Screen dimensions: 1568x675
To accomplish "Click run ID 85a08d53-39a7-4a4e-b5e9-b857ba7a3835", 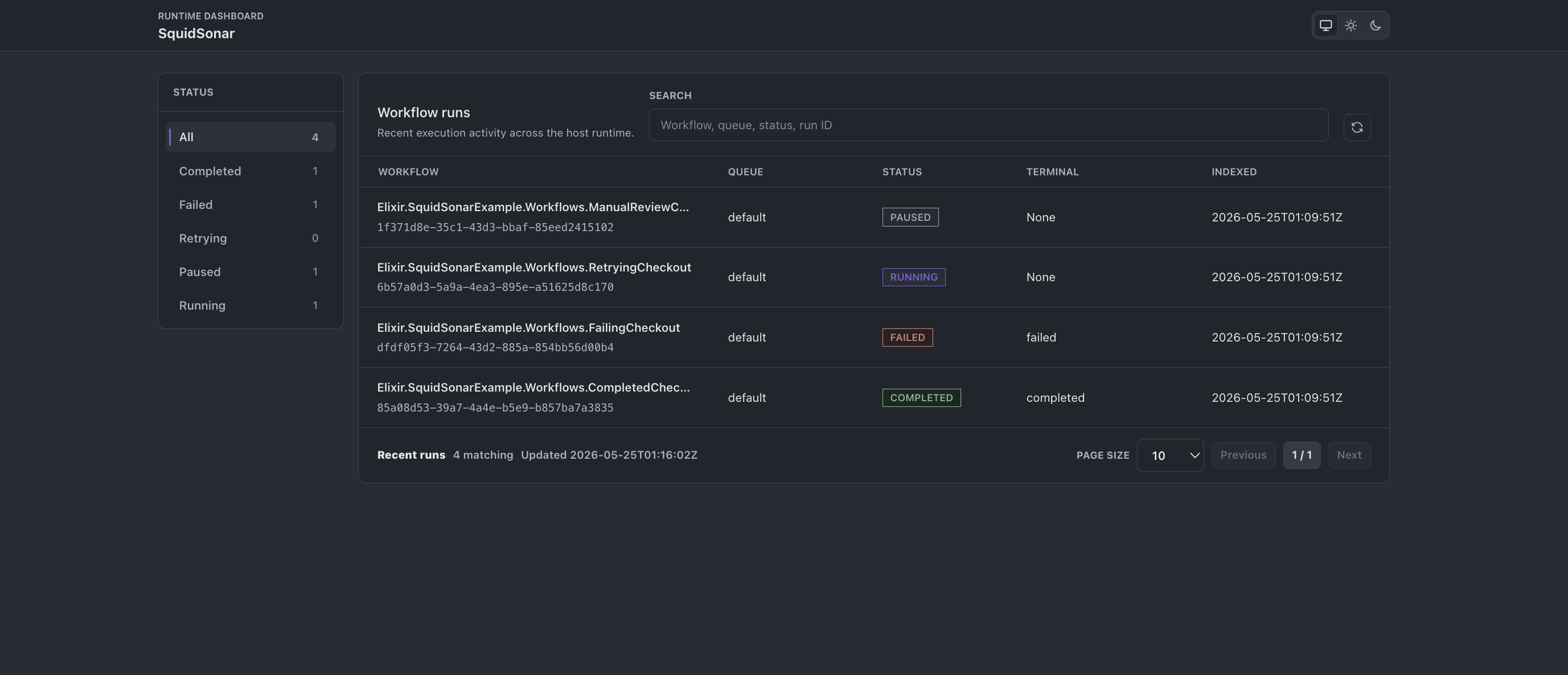I will coord(495,407).
